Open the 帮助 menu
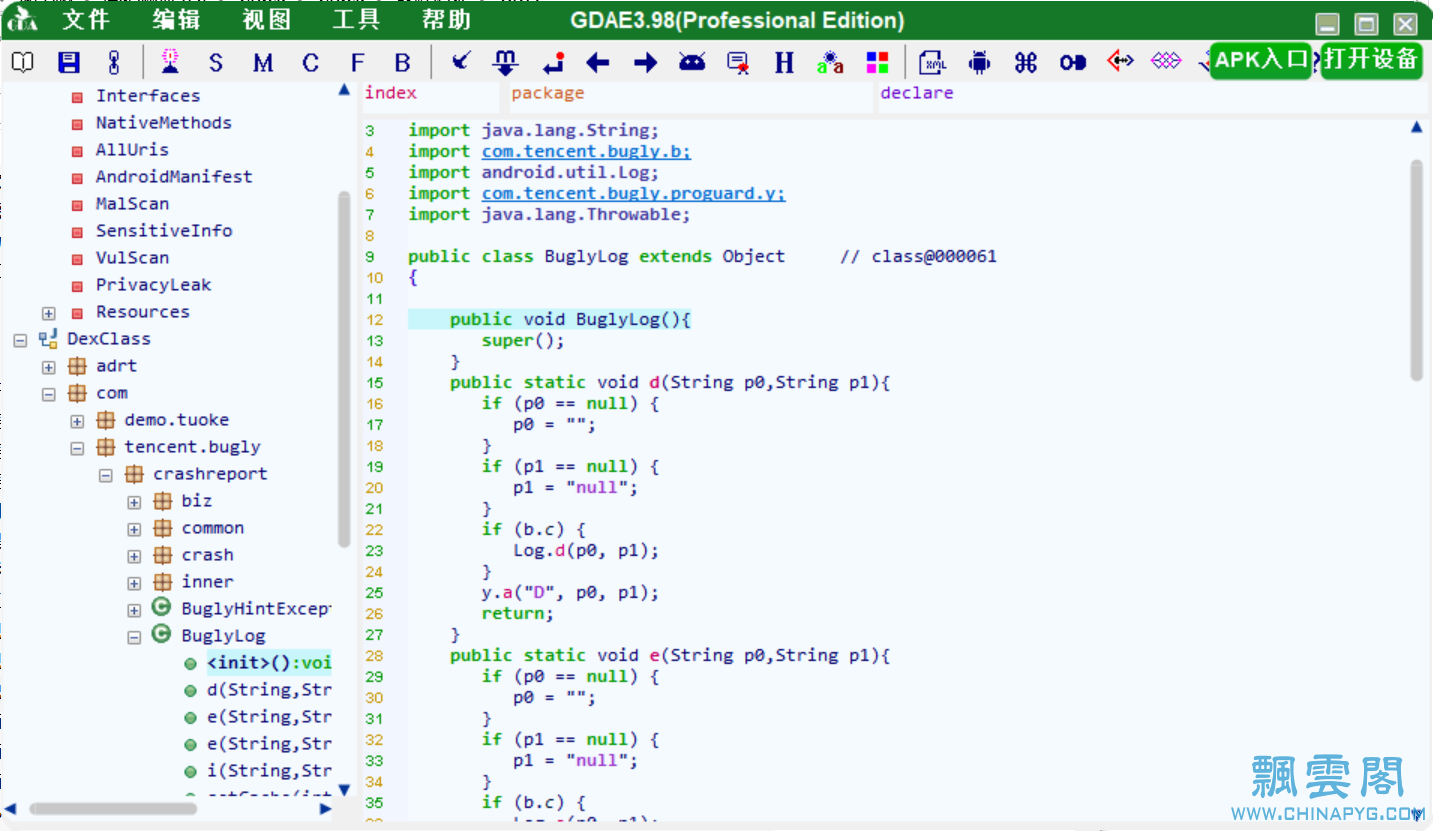 (446, 20)
